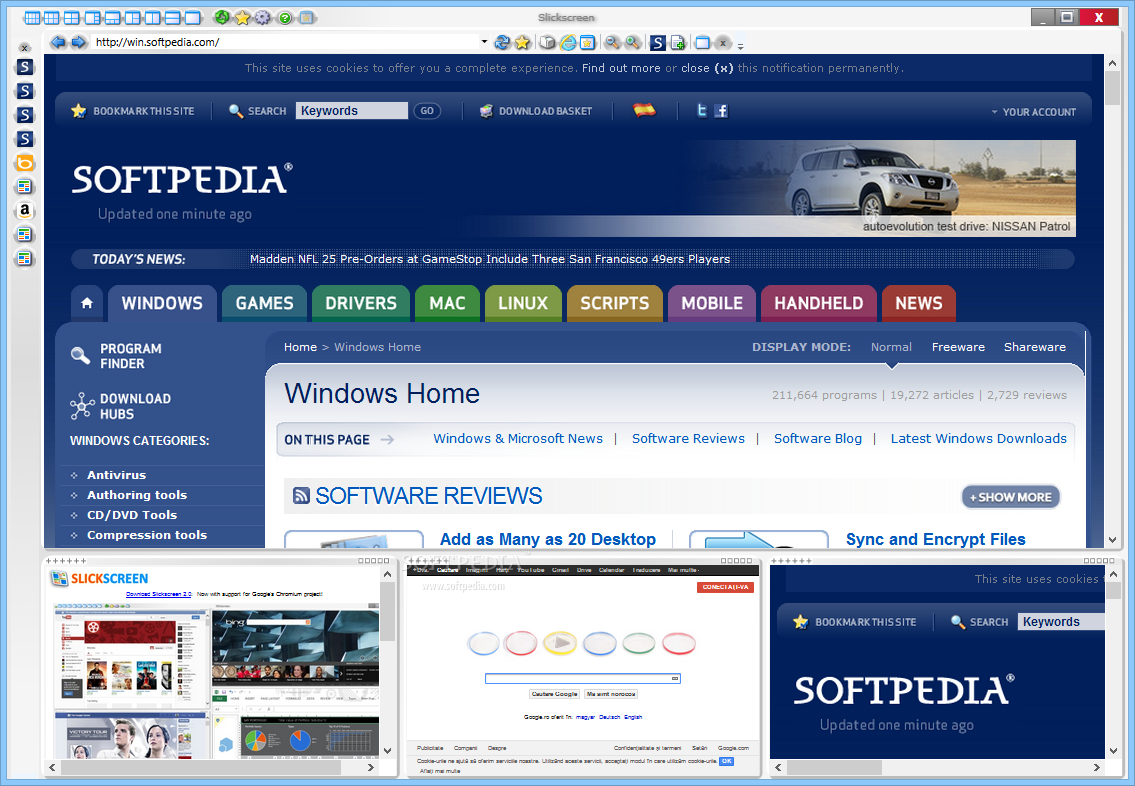This screenshot has width=1135, height=786.
Task: Click the 3D box icon in address toolbar
Action: point(547,43)
